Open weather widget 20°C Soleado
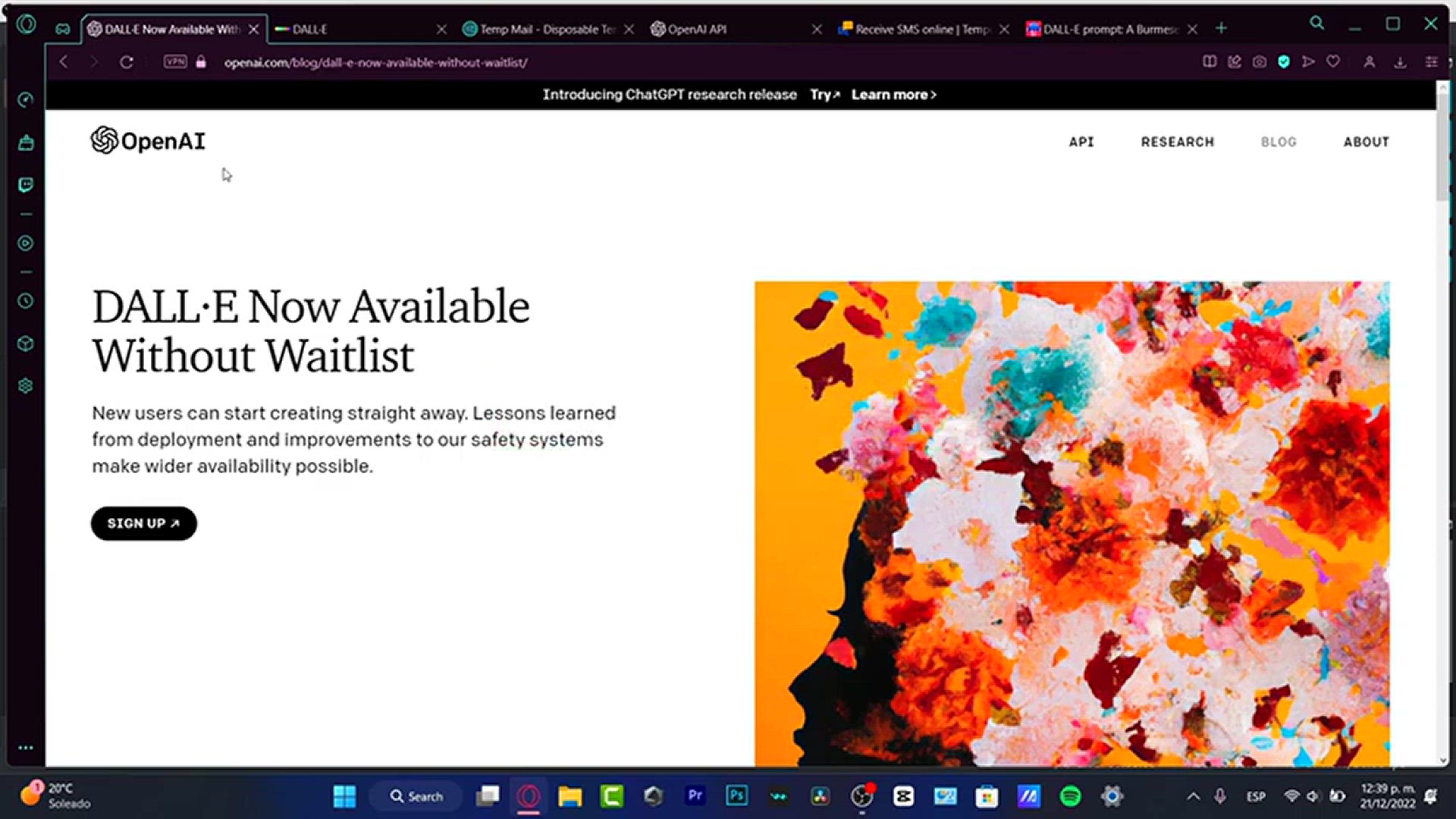Viewport: 1456px width, 819px height. [x=55, y=795]
